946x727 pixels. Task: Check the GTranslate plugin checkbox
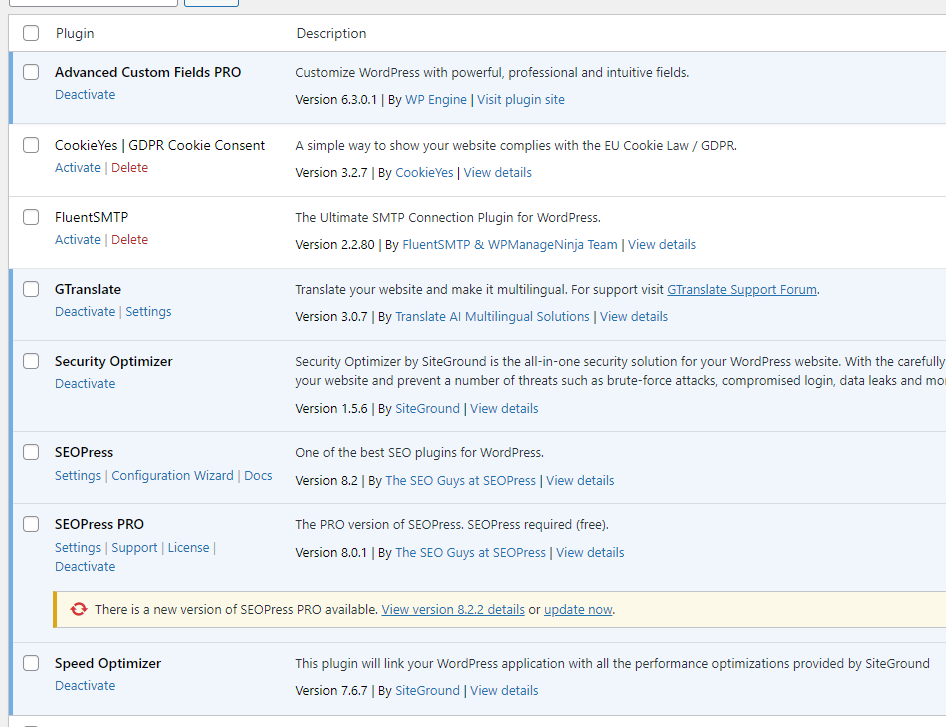(x=31, y=290)
